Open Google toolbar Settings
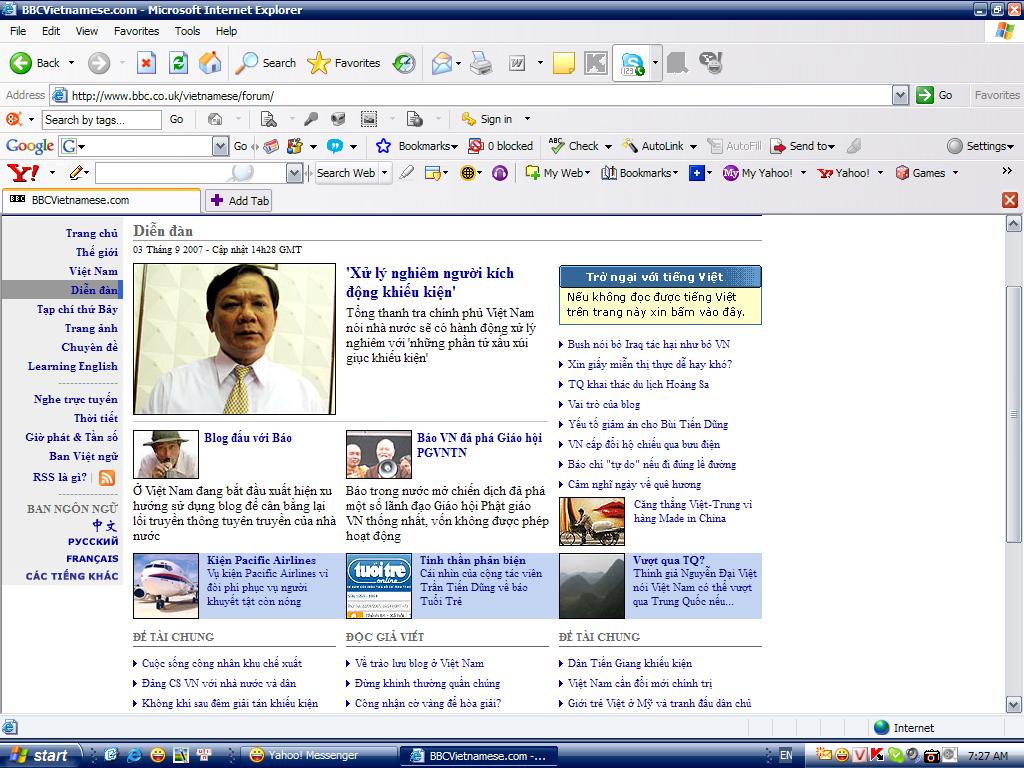This screenshot has height=768, width=1024. (980, 146)
